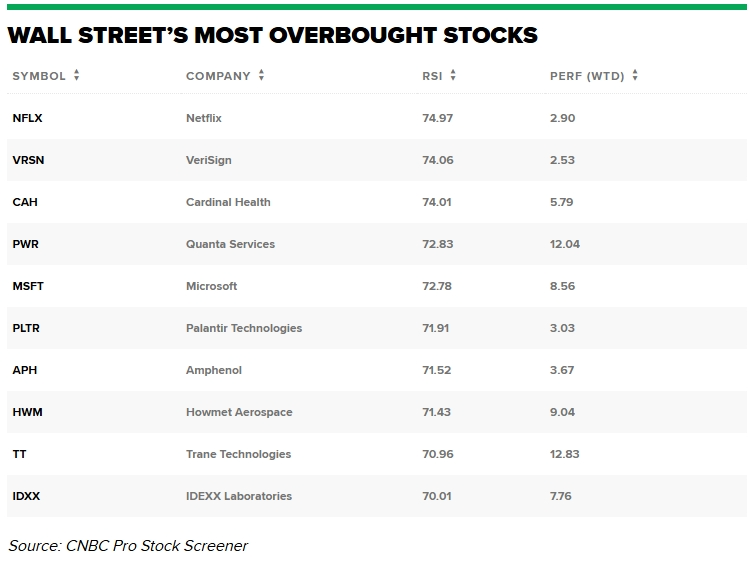Open the NFLX ticker symbol
The height and width of the screenshot is (562, 749).
[x=27, y=118]
